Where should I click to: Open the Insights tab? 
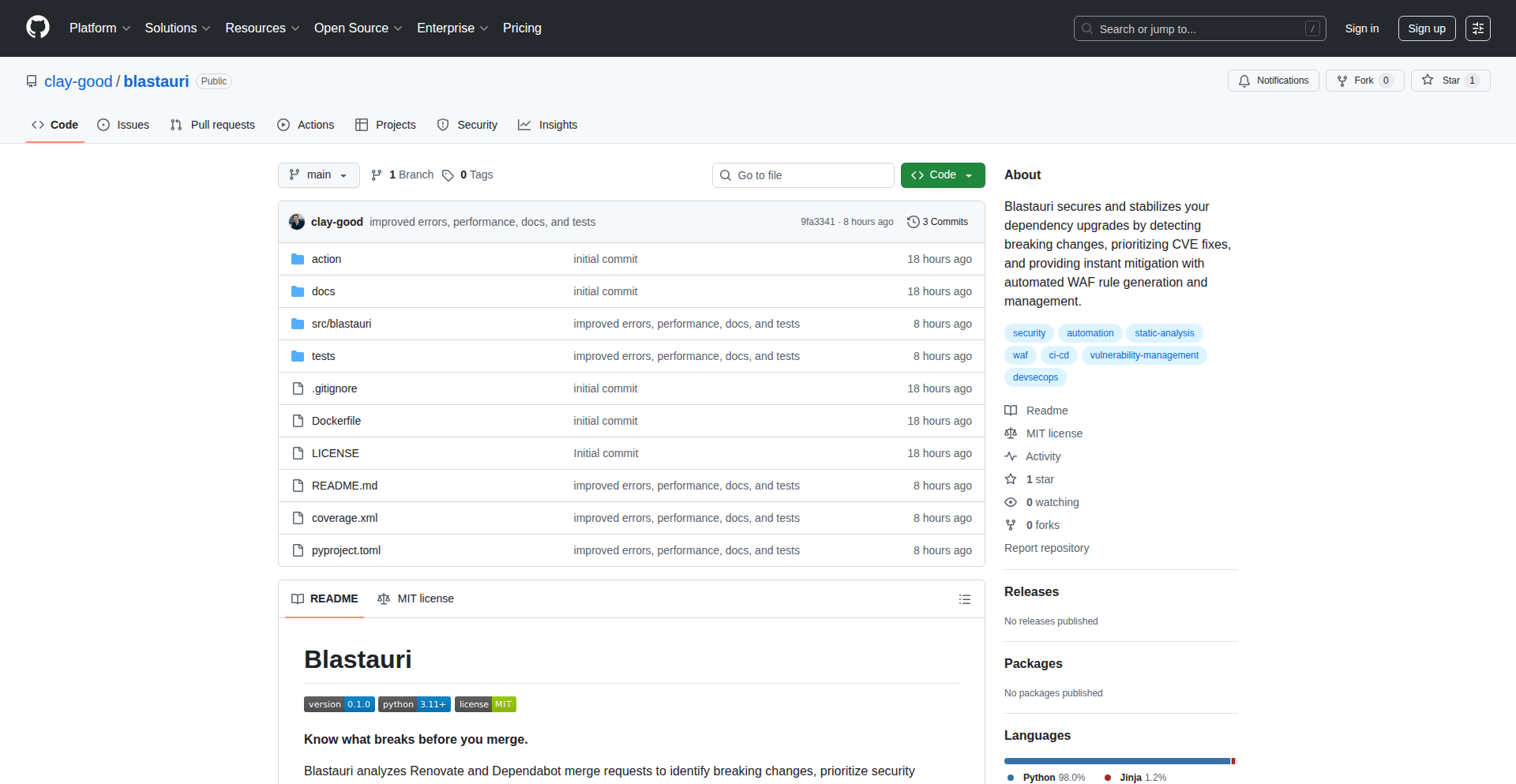click(x=548, y=125)
